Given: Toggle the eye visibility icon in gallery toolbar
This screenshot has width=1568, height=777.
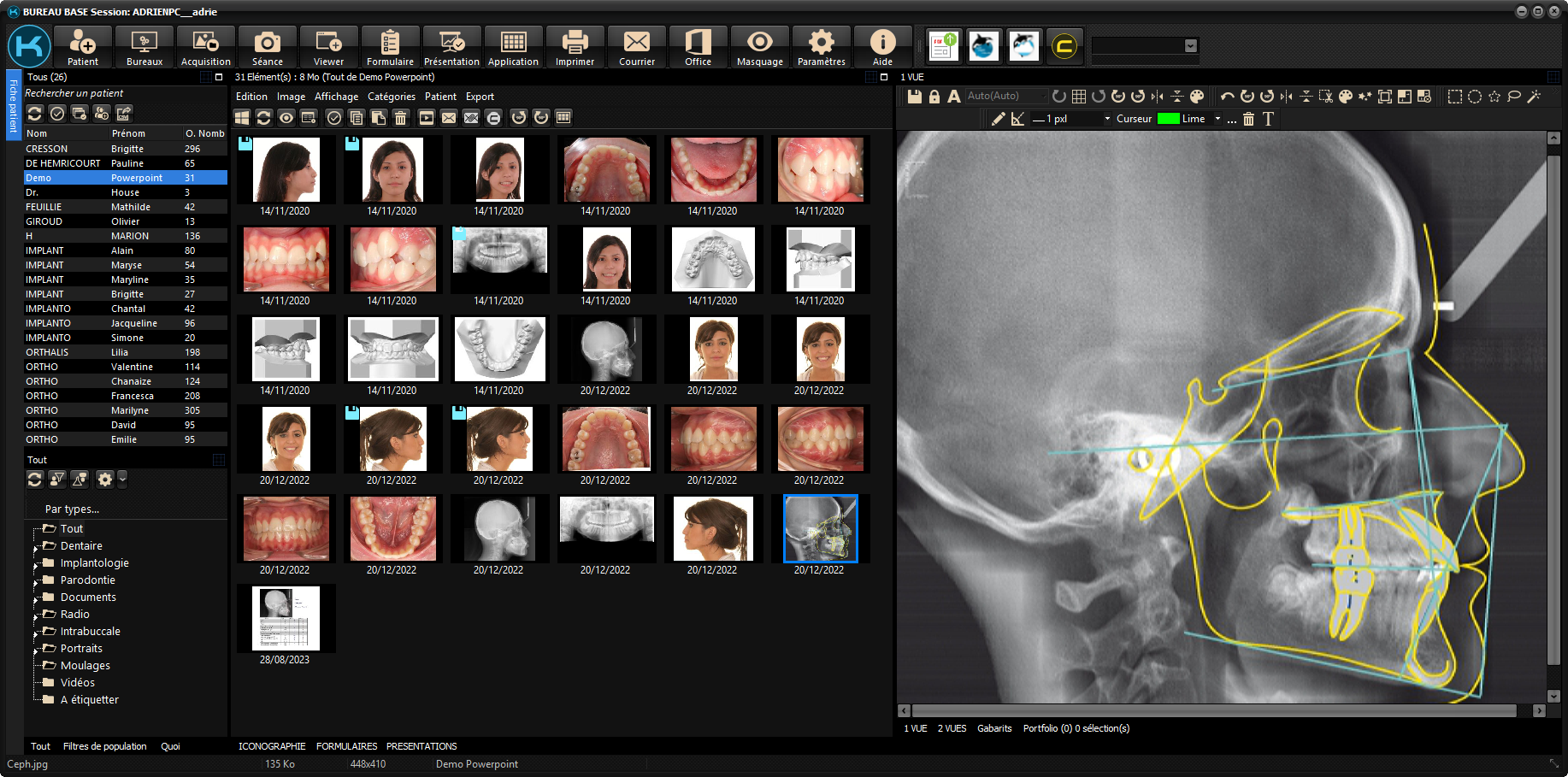Looking at the screenshot, I should click(286, 118).
